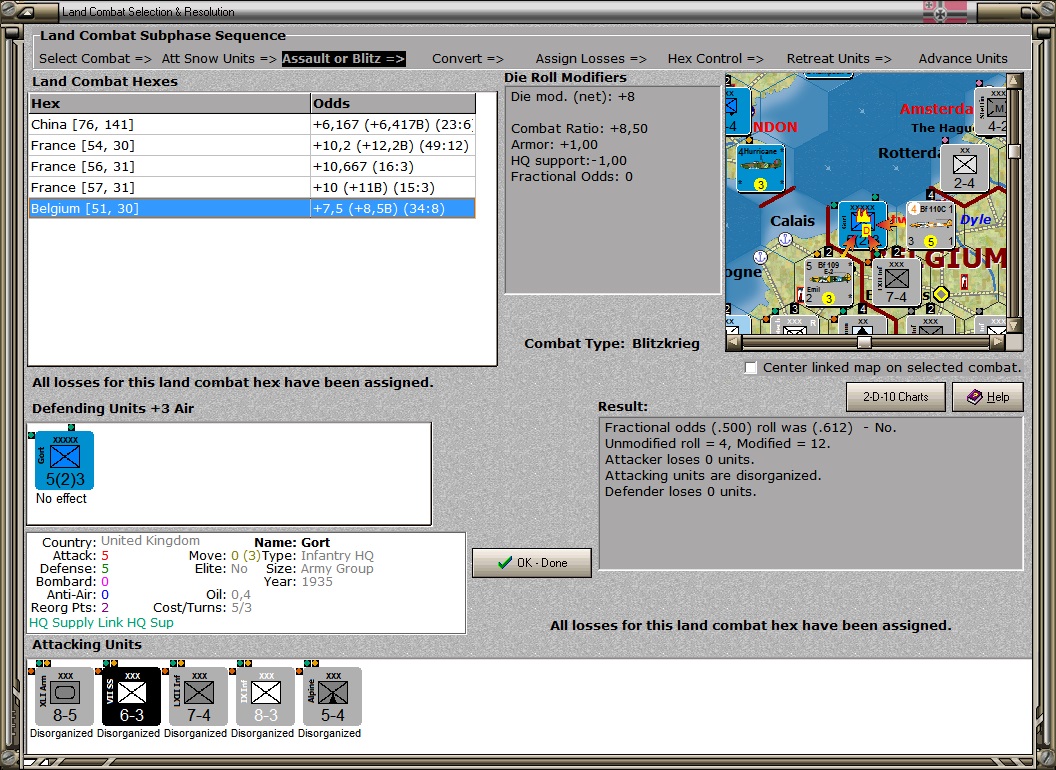1056x770 pixels.
Task: Click the 7-4 infantry unit on map
Action: point(896,282)
